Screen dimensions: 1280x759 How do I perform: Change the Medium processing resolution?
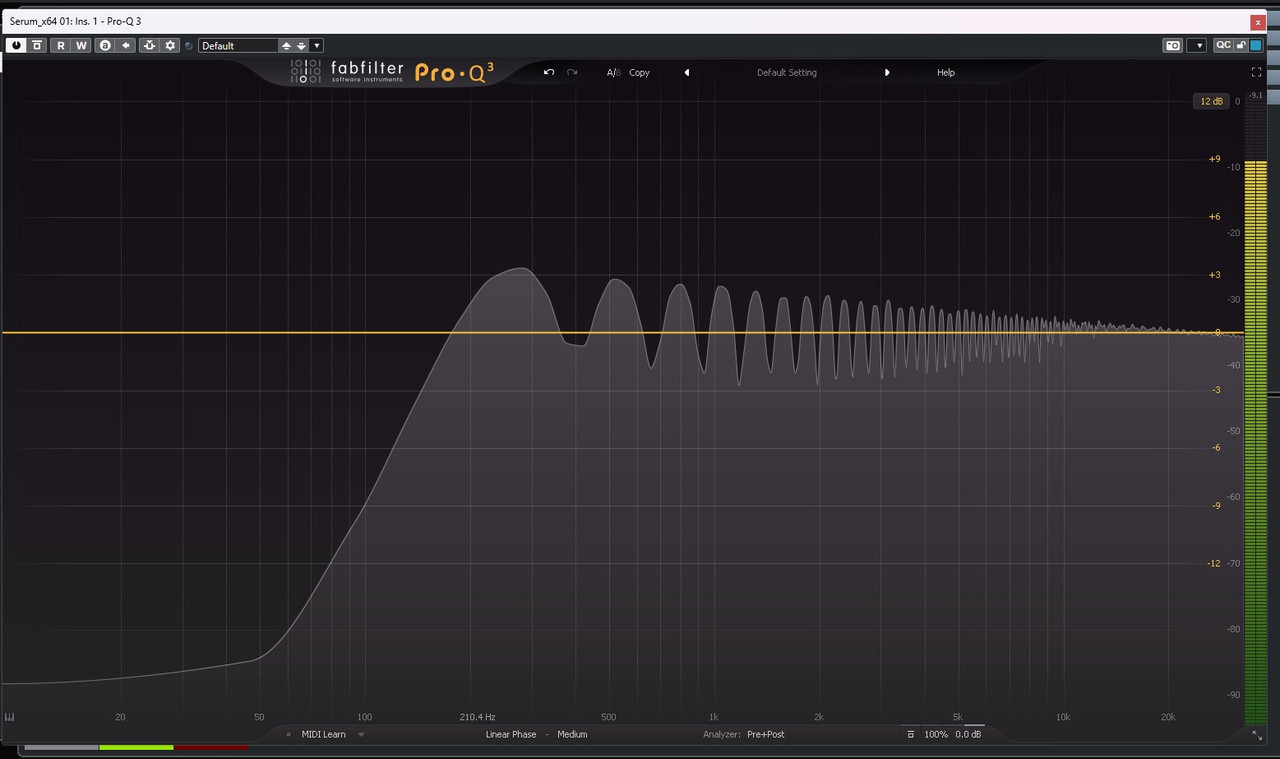(x=573, y=735)
